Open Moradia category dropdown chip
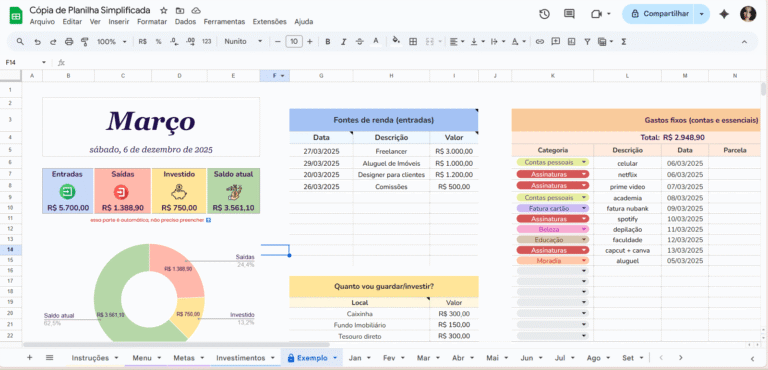 pos(552,261)
